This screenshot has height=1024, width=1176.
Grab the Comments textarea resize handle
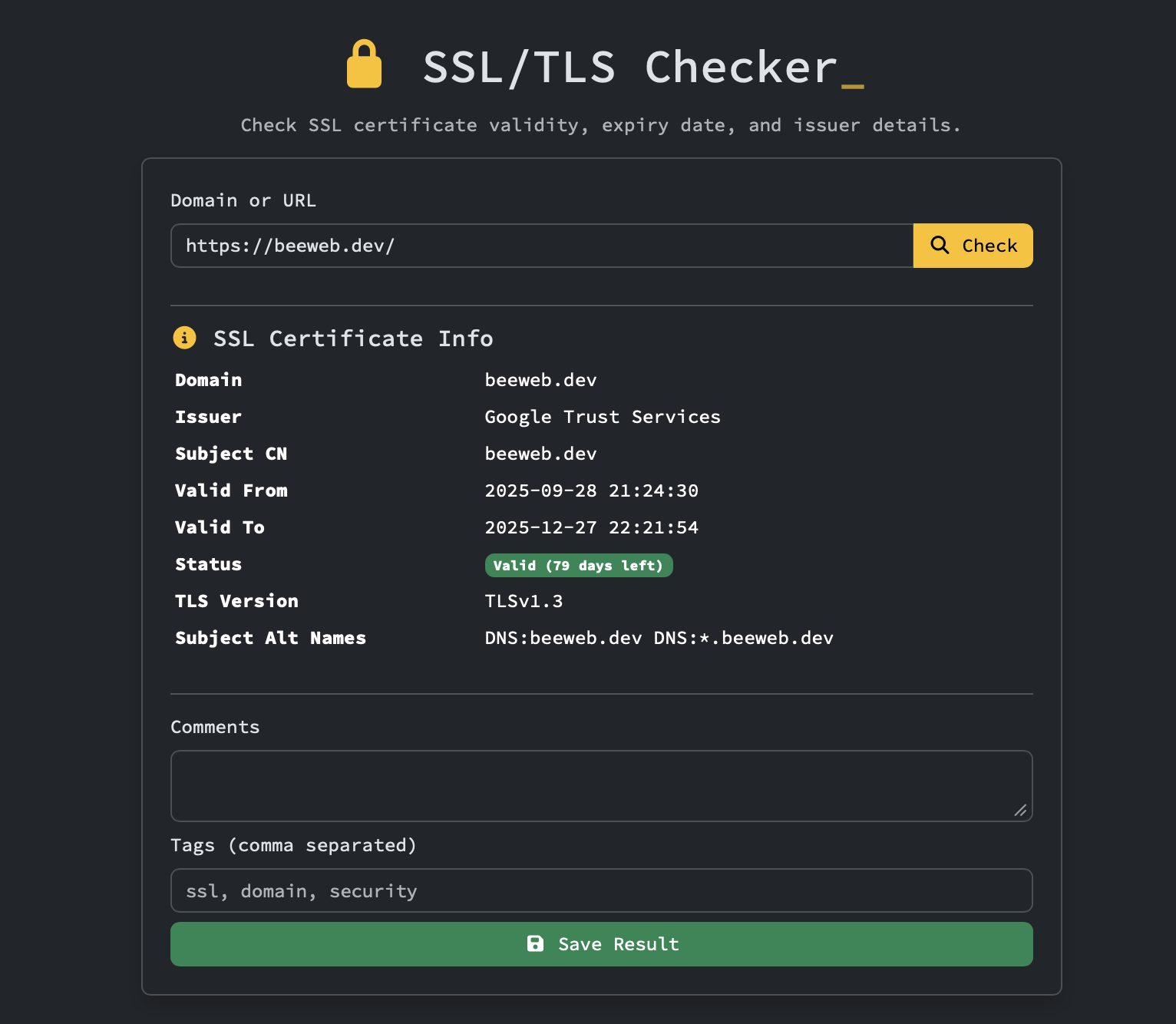(1020, 811)
